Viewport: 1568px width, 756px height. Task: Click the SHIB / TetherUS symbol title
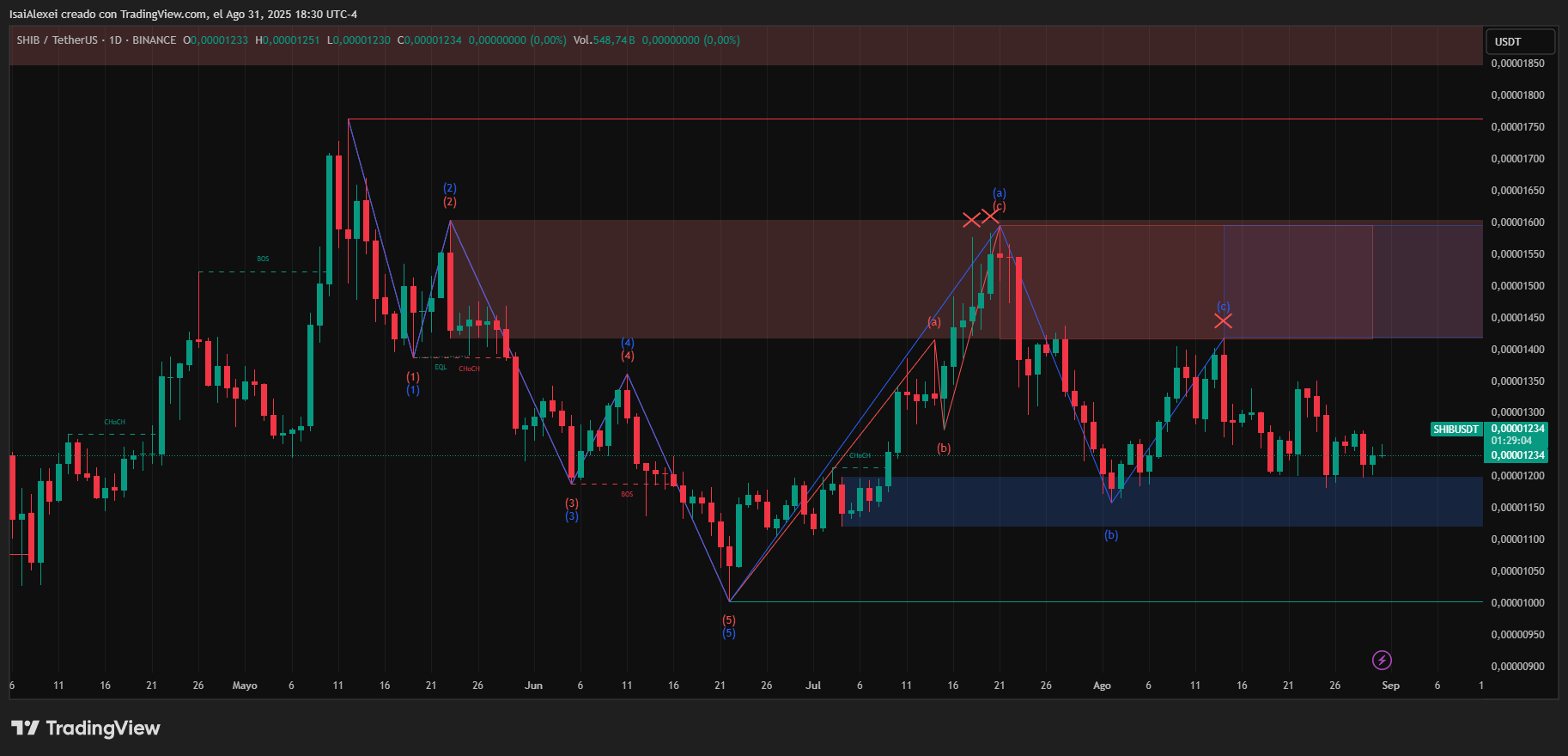click(x=57, y=40)
